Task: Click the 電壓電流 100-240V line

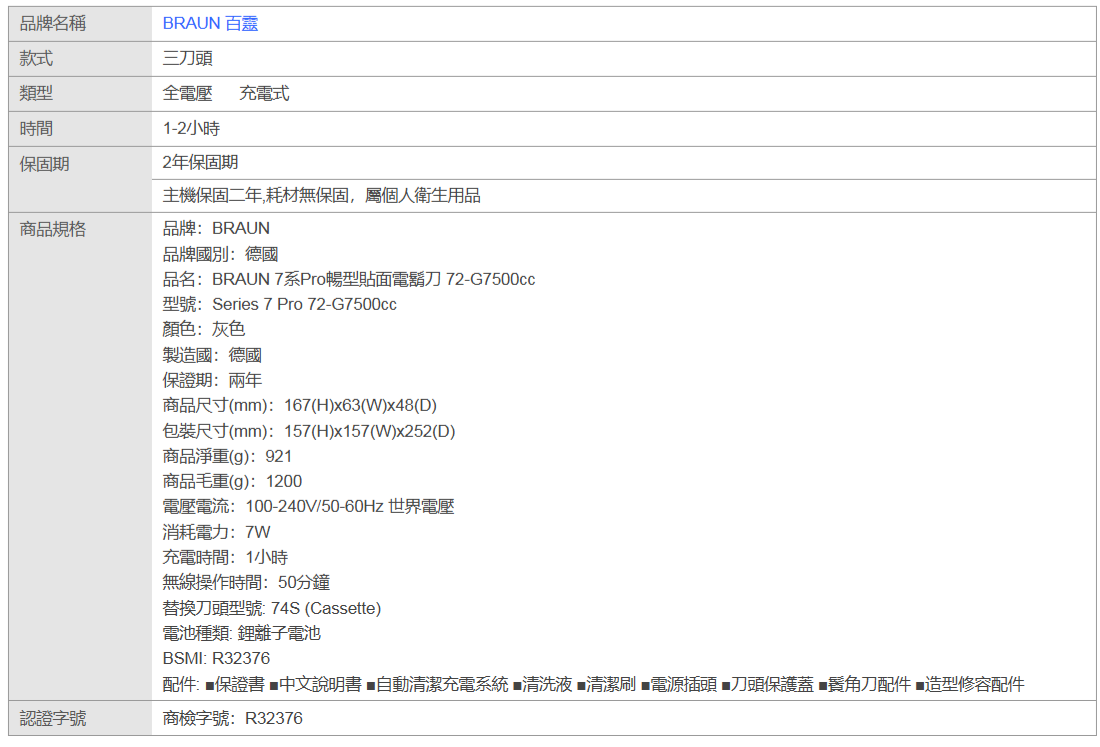Action: (x=309, y=506)
